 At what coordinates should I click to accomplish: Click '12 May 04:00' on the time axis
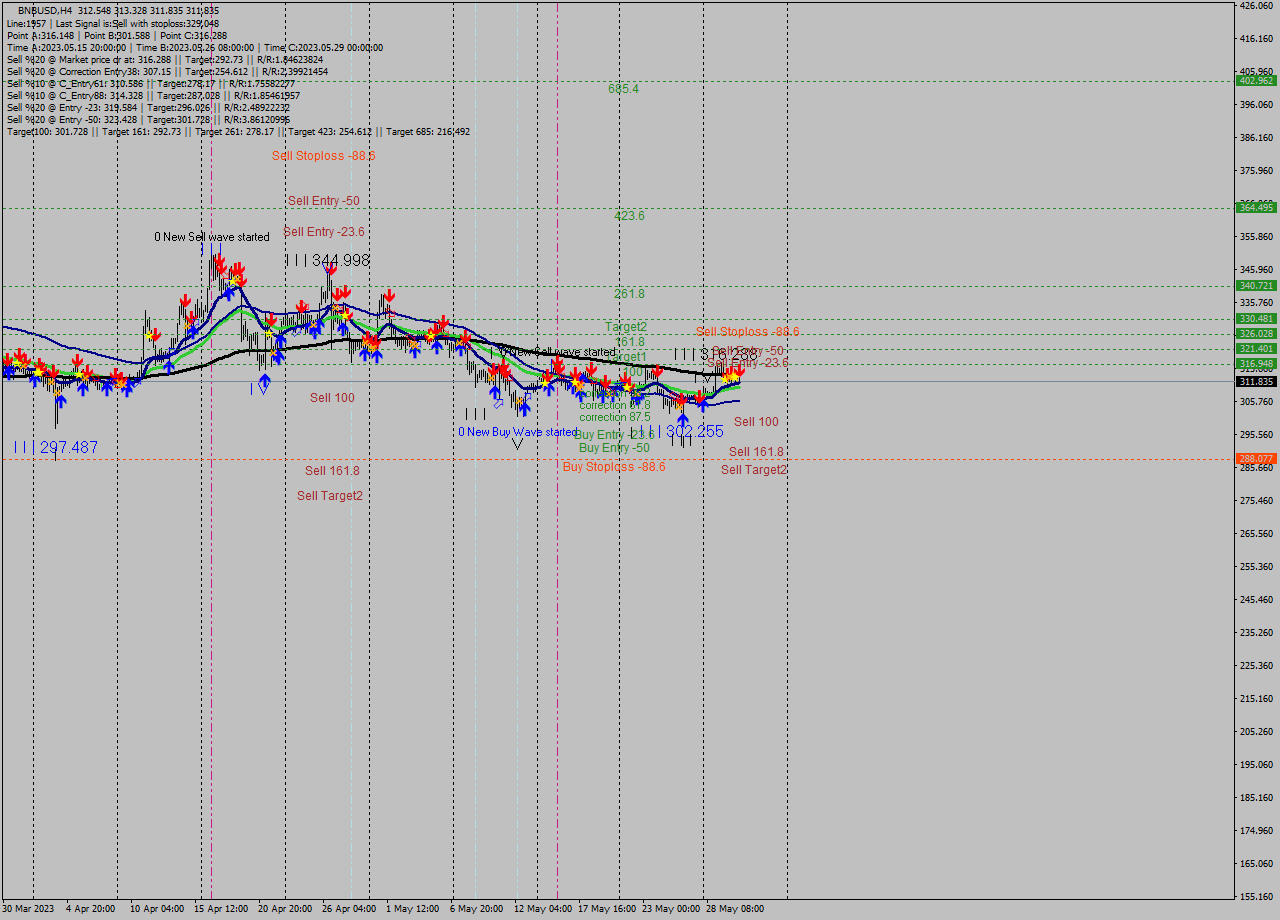click(x=543, y=909)
